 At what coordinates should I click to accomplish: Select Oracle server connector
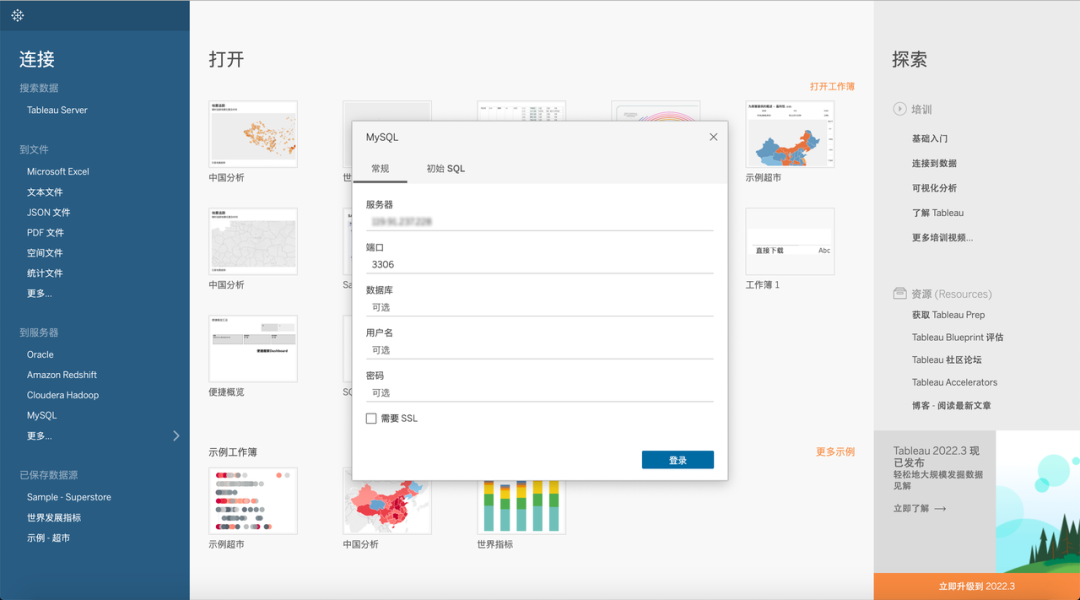[40, 355]
